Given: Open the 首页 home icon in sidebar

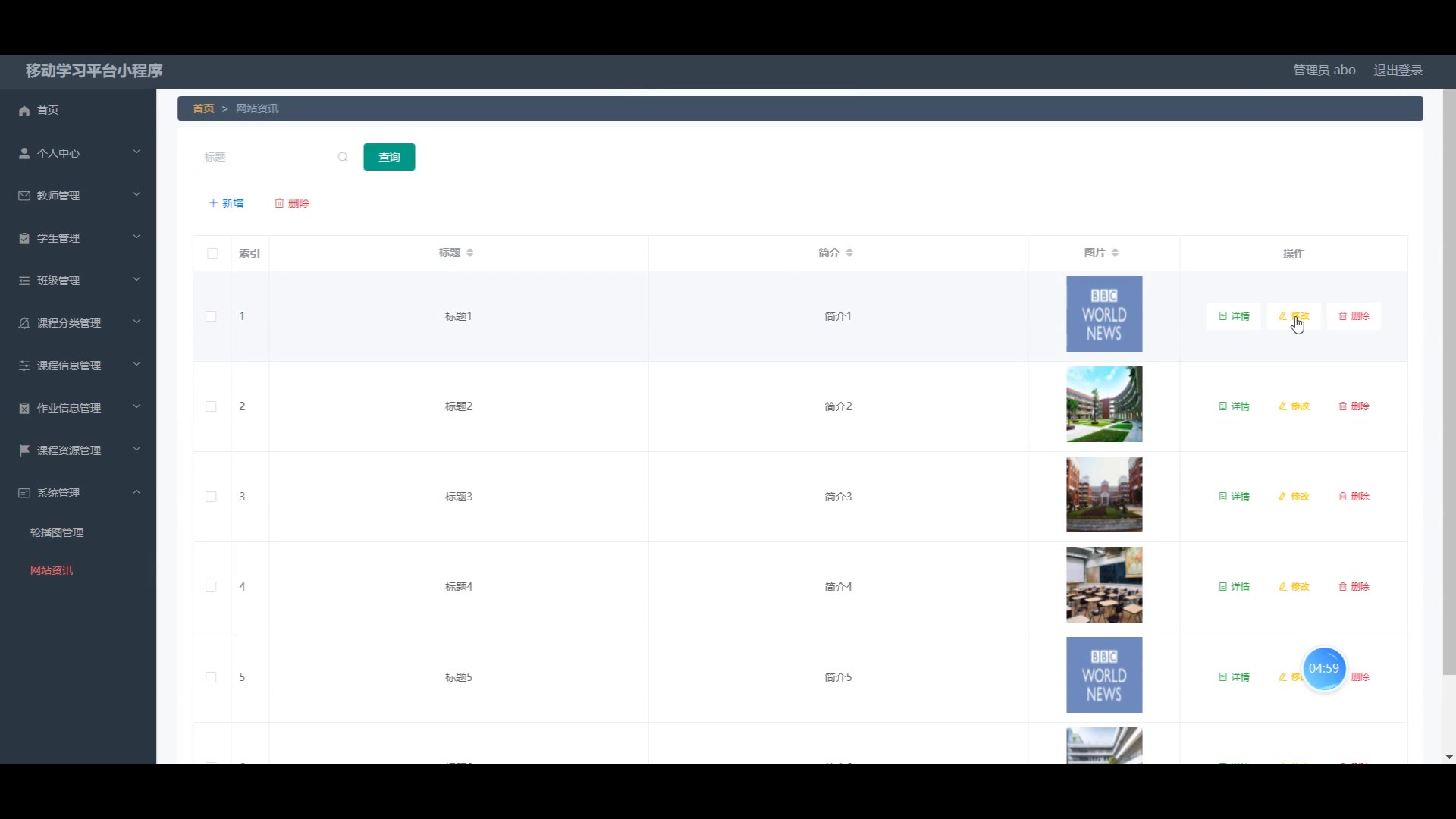Looking at the screenshot, I should point(24,111).
